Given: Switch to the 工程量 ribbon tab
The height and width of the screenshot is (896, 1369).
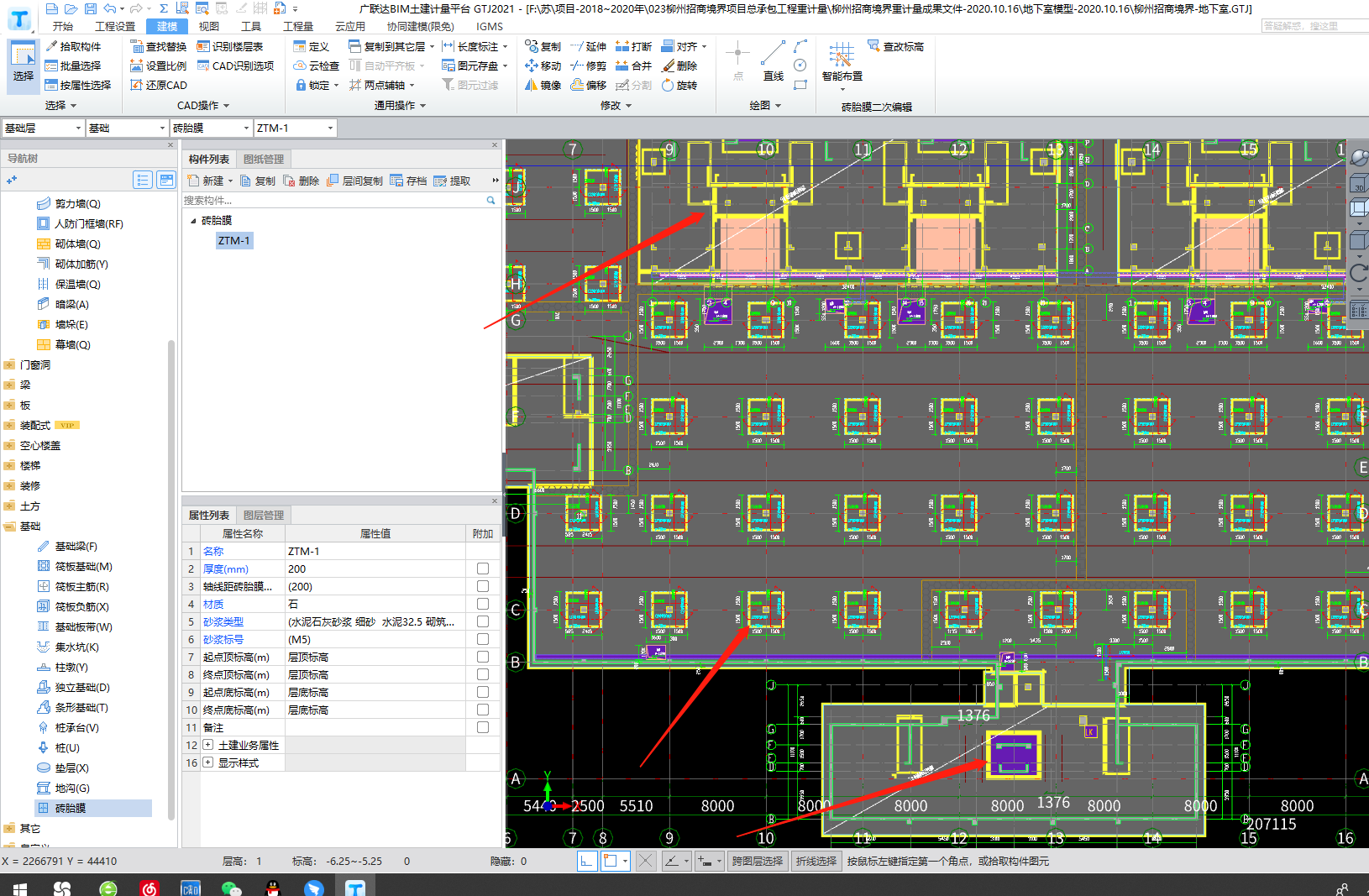Looking at the screenshot, I should click(297, 26).
